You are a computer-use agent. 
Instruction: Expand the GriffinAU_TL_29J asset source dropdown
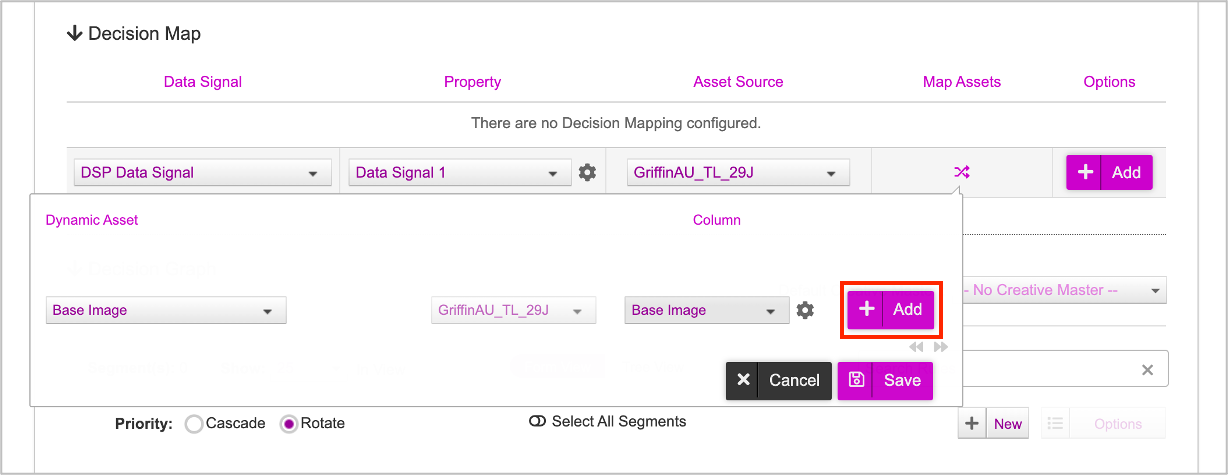[x=739, y=172]
